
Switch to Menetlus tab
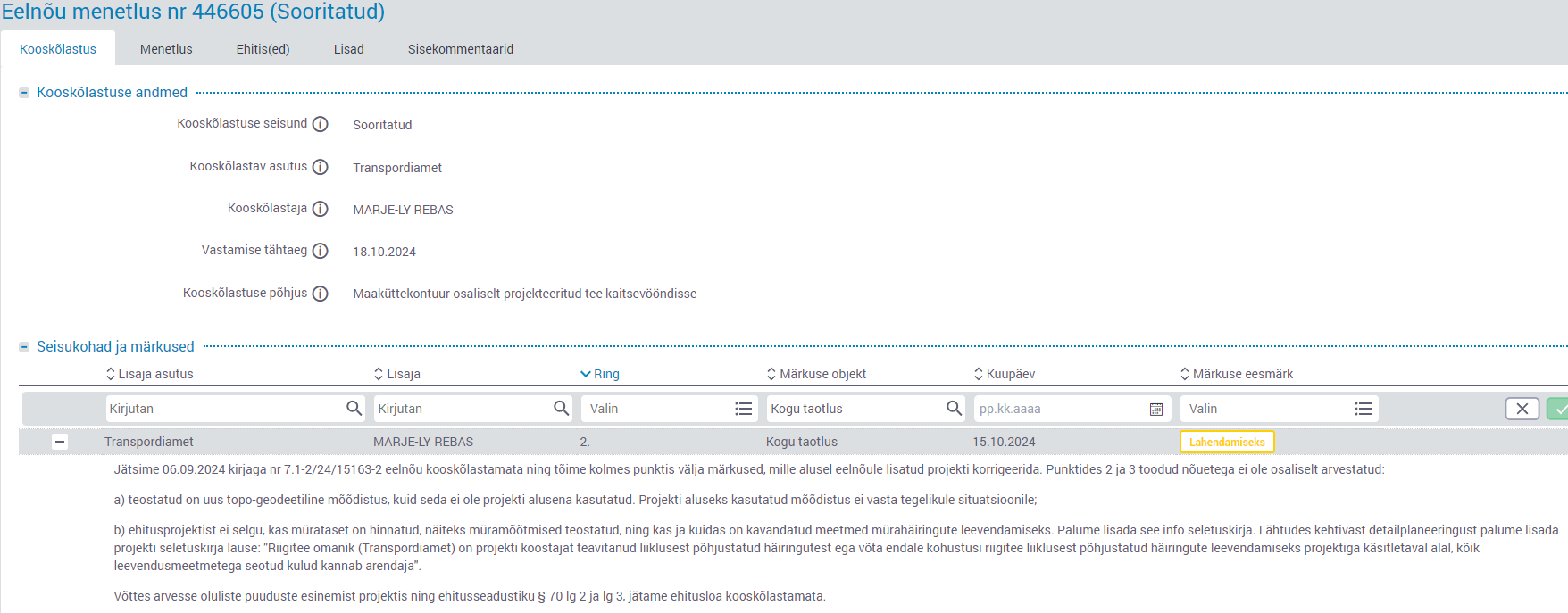click(166, 49)
